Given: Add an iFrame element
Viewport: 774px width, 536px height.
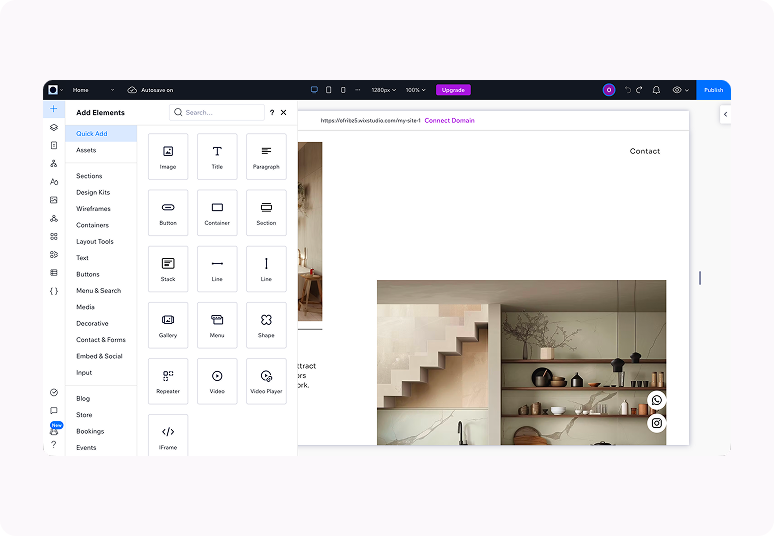Looking at the screenshot, I should (x=168, y=435).
